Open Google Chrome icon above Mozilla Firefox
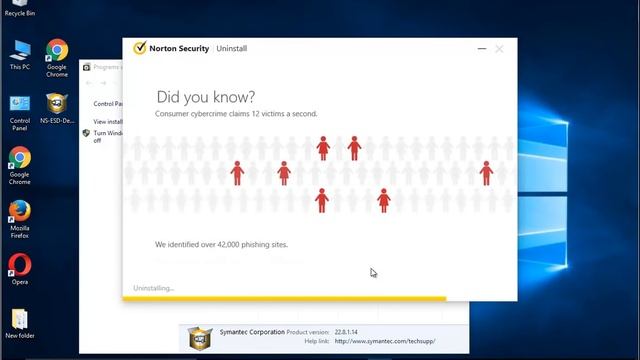 20,165
